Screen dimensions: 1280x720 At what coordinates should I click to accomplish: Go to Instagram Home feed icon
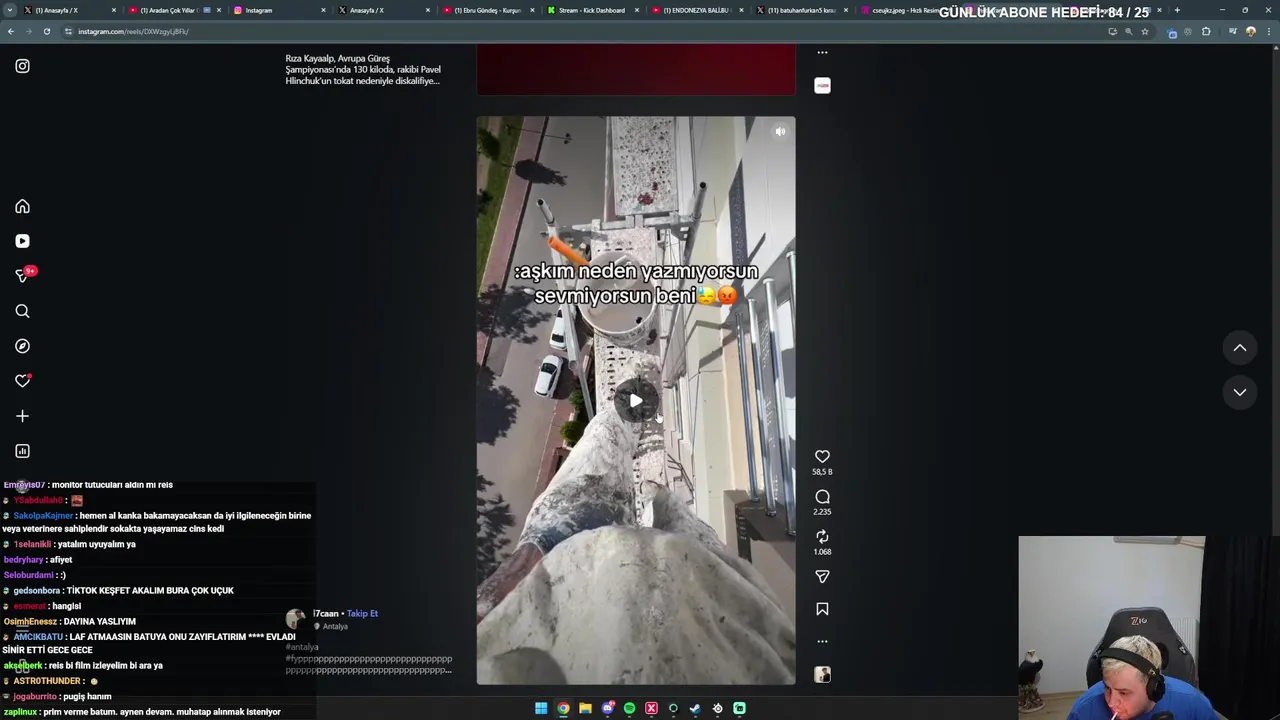(22, 206)
